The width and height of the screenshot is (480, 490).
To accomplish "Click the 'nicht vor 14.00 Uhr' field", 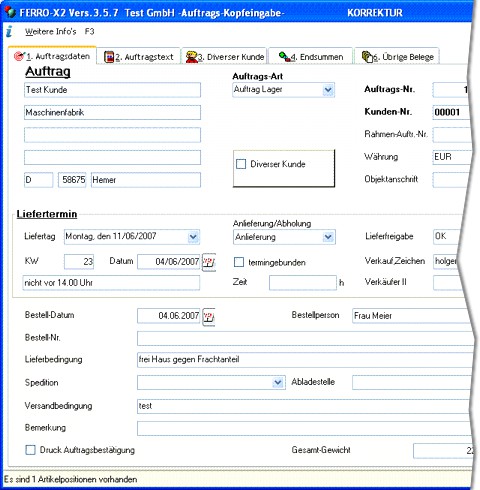I will click(x=111, y=283).
